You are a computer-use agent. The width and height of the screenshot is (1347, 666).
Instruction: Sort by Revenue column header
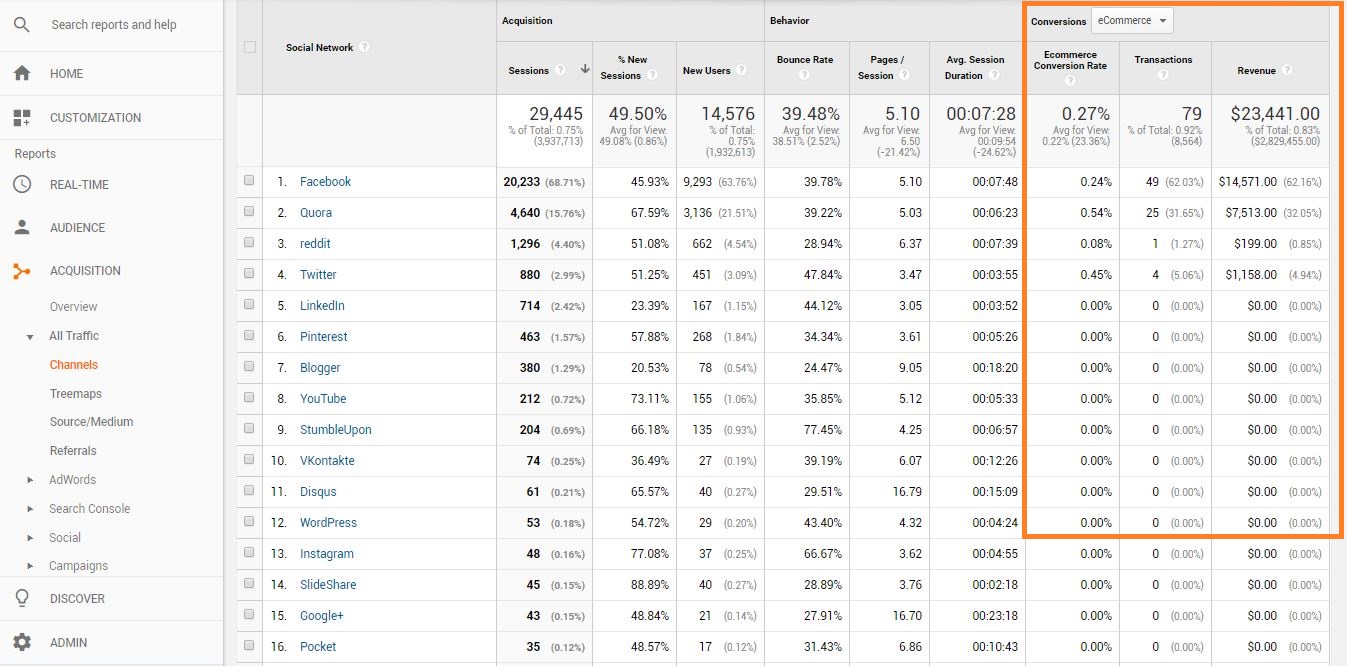[1256, 71]
